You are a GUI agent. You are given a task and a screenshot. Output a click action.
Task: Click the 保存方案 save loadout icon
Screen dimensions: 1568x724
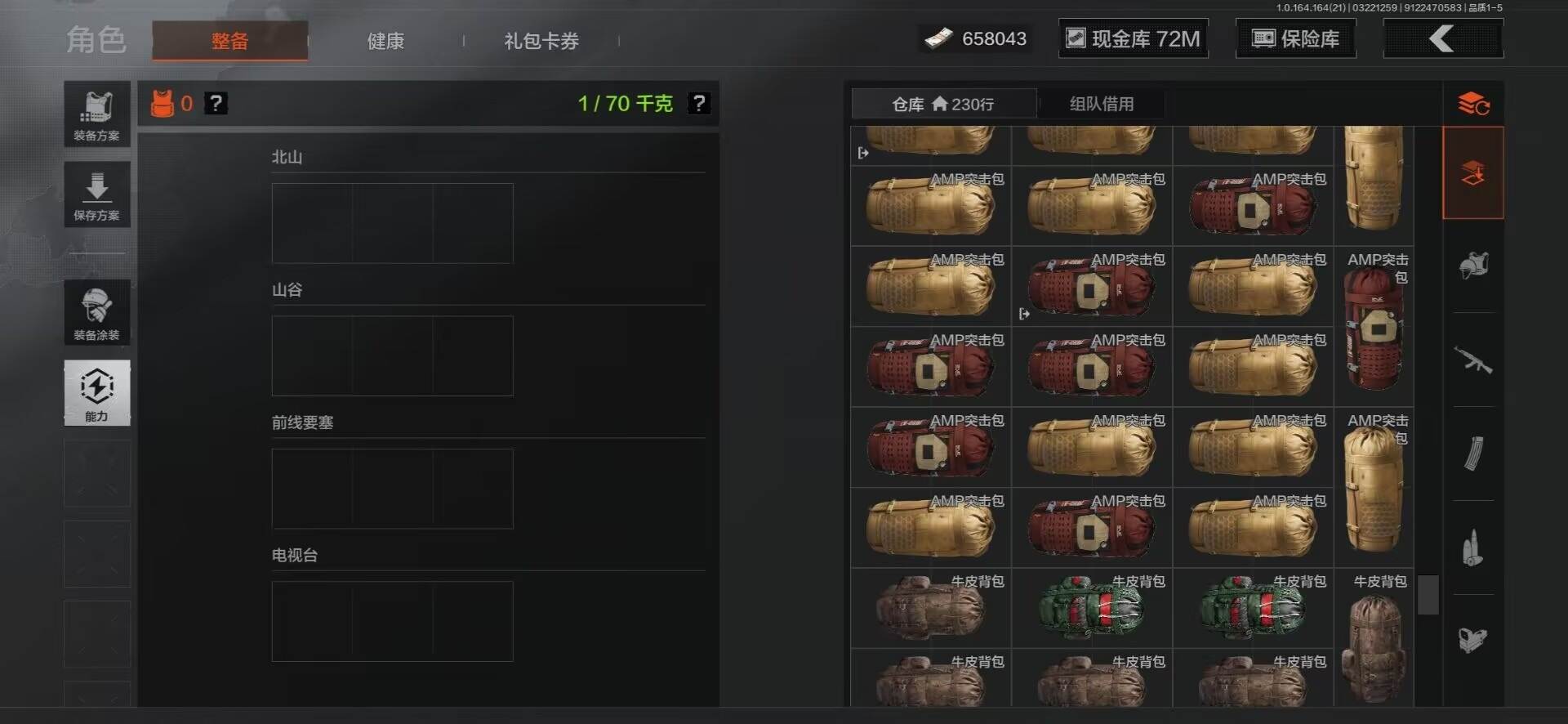click(97, 194)
